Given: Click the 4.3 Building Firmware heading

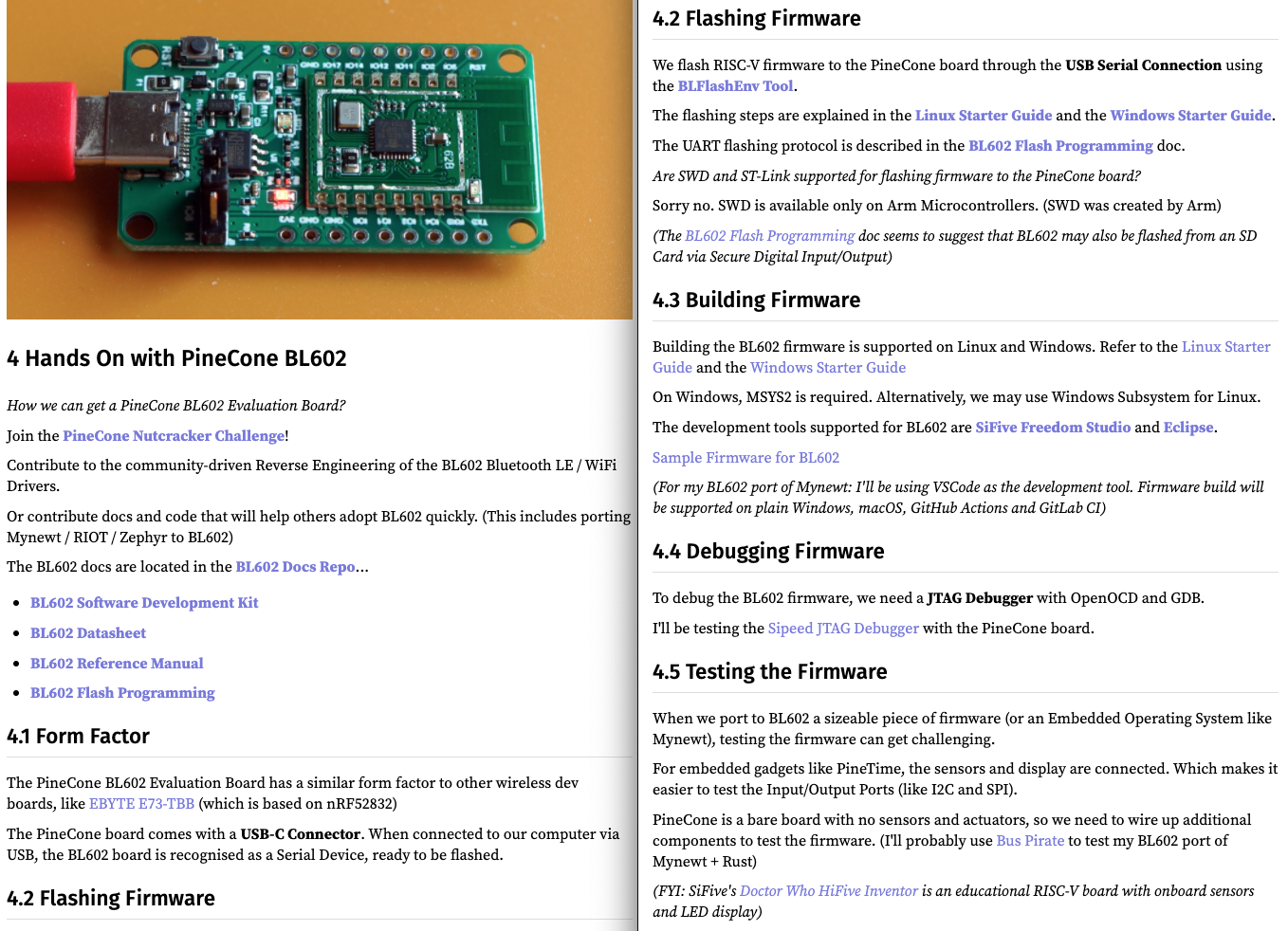Looking at the screenshot, I should pos(756,301).
